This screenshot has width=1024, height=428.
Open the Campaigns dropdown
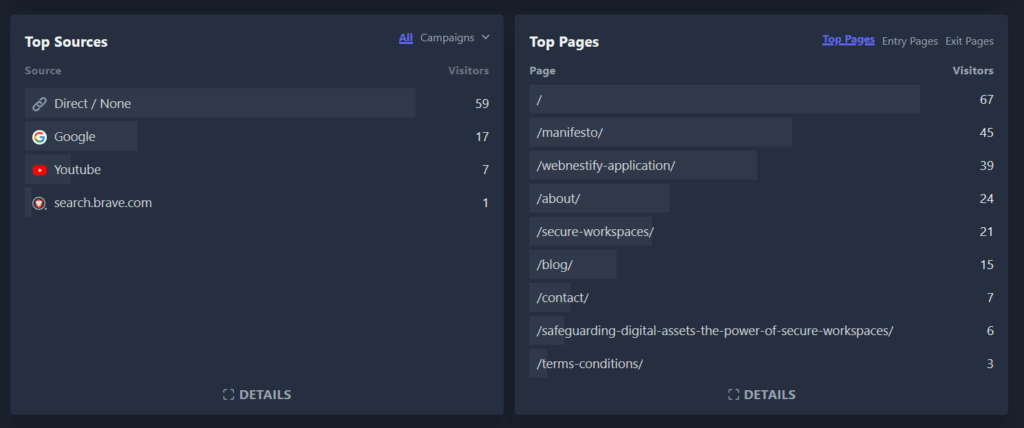point(455,38)
